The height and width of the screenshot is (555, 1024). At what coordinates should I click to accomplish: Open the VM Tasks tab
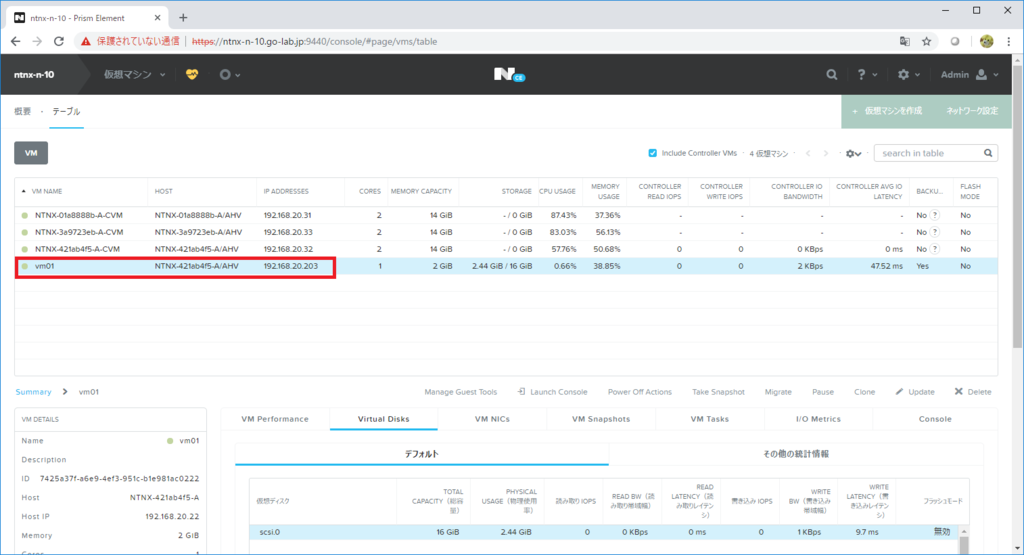point(709,419)
